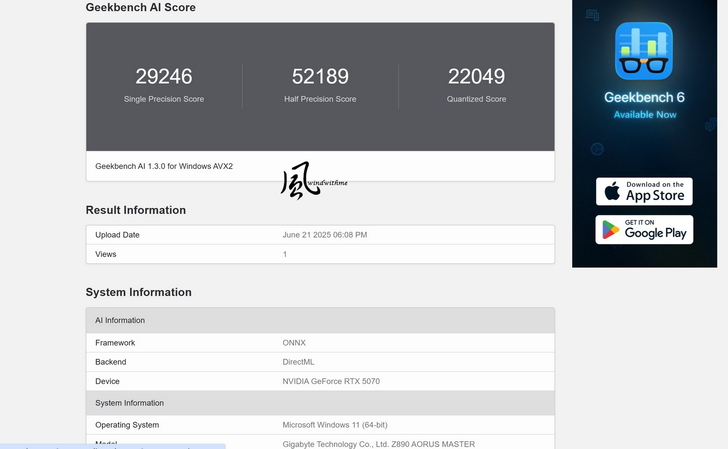Click the Geekbench 6 title in the ad
Viewport: 728px width, 449px height.
(644, 98)
